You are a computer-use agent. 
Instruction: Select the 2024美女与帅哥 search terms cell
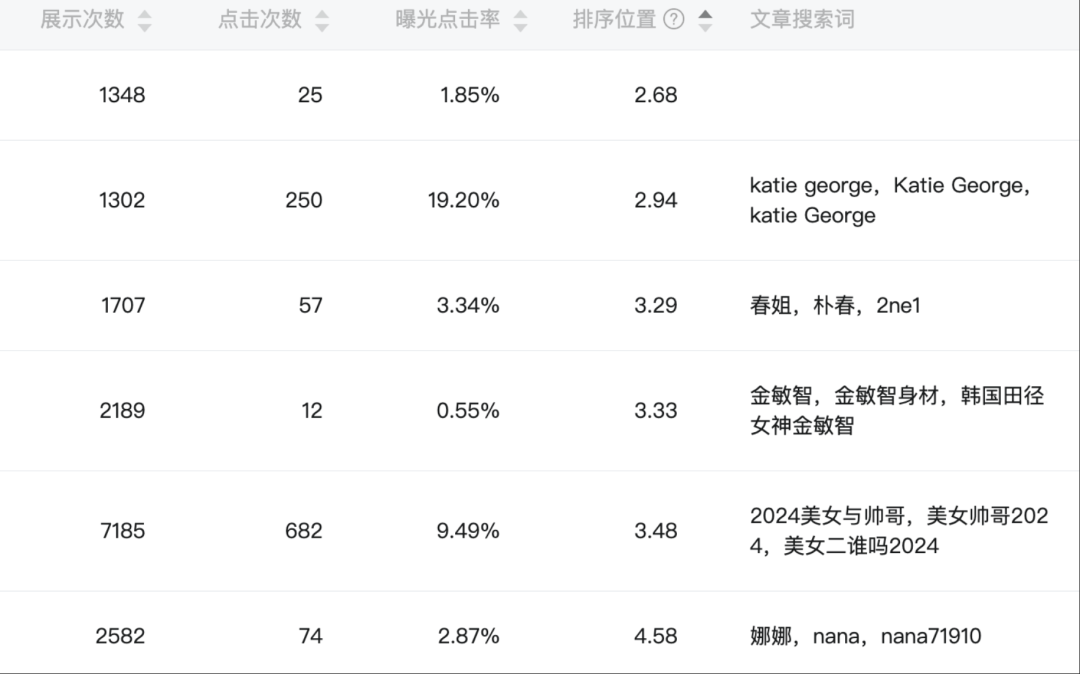pos(898,530)
